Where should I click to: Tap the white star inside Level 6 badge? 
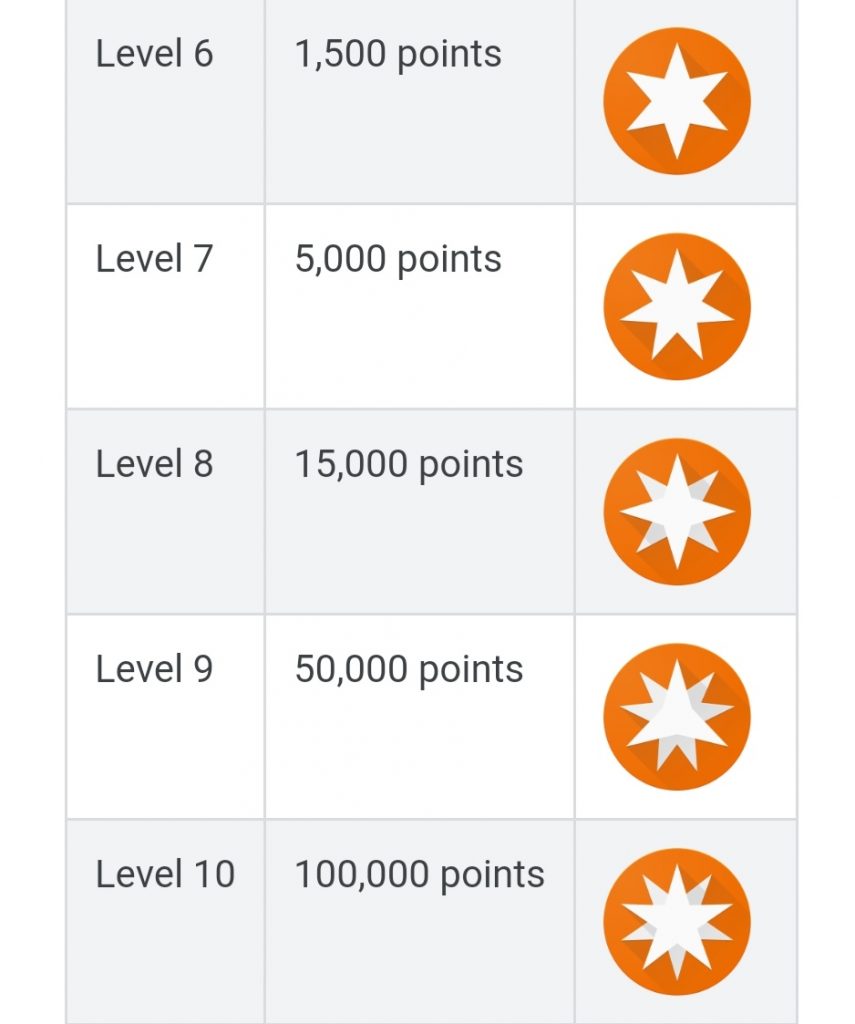point(677,101)
